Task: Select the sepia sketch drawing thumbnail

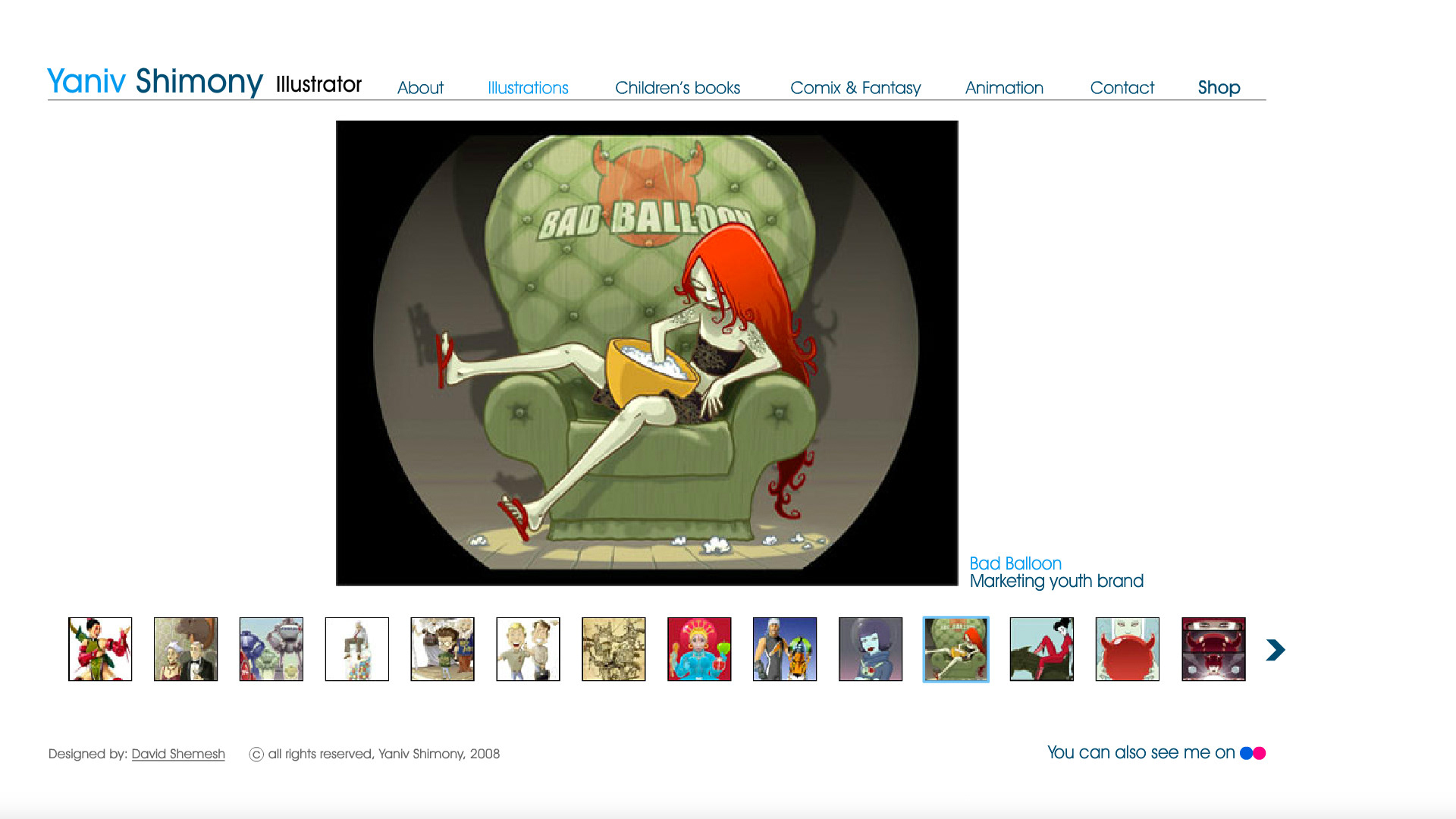Action: tap(613, 649)
